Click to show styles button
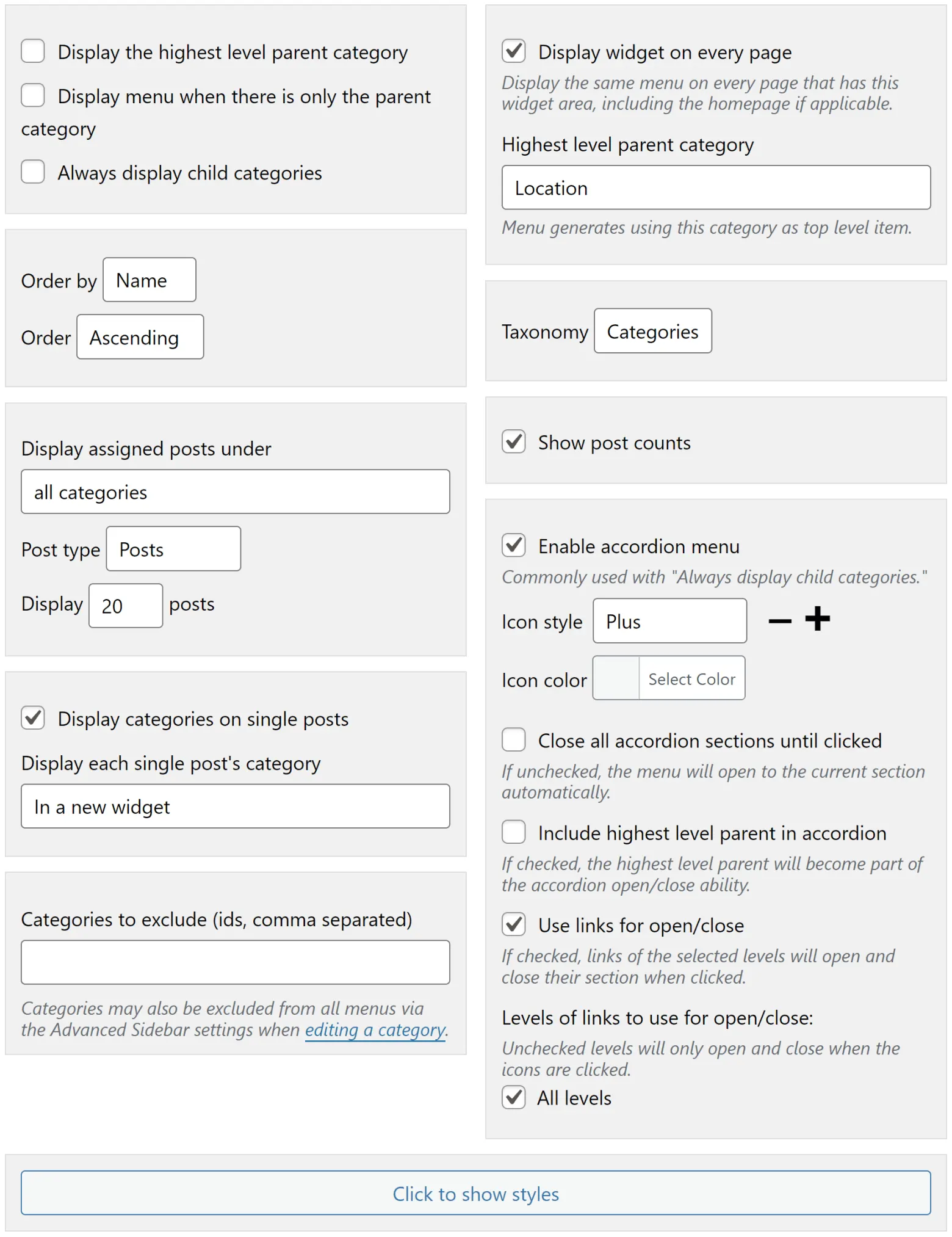This screenshot has width=952, height=1237. click(x=475, y=1194)
